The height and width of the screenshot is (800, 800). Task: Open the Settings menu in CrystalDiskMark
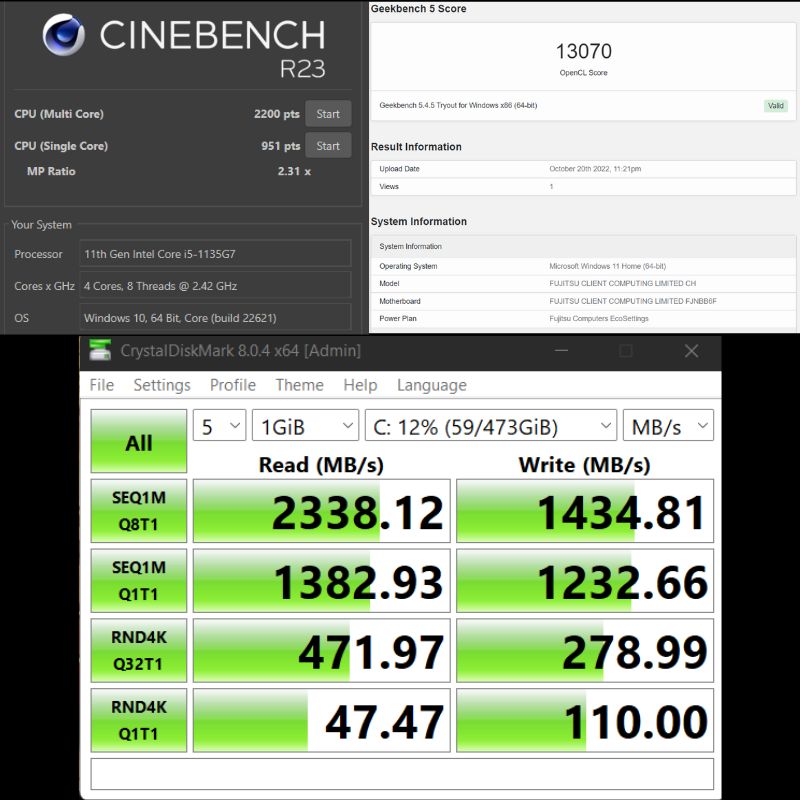click(x=162, y=385)
